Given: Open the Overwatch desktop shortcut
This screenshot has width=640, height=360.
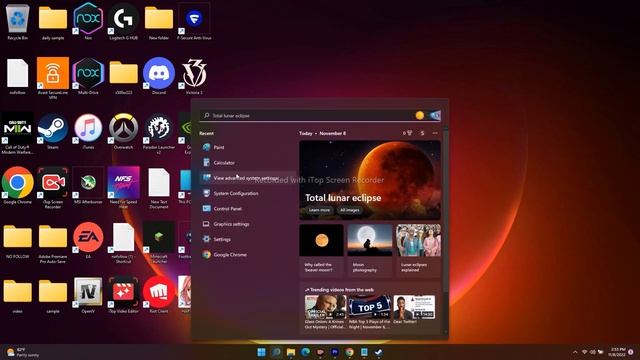Looking at the screenshot, I should (123, 131).
